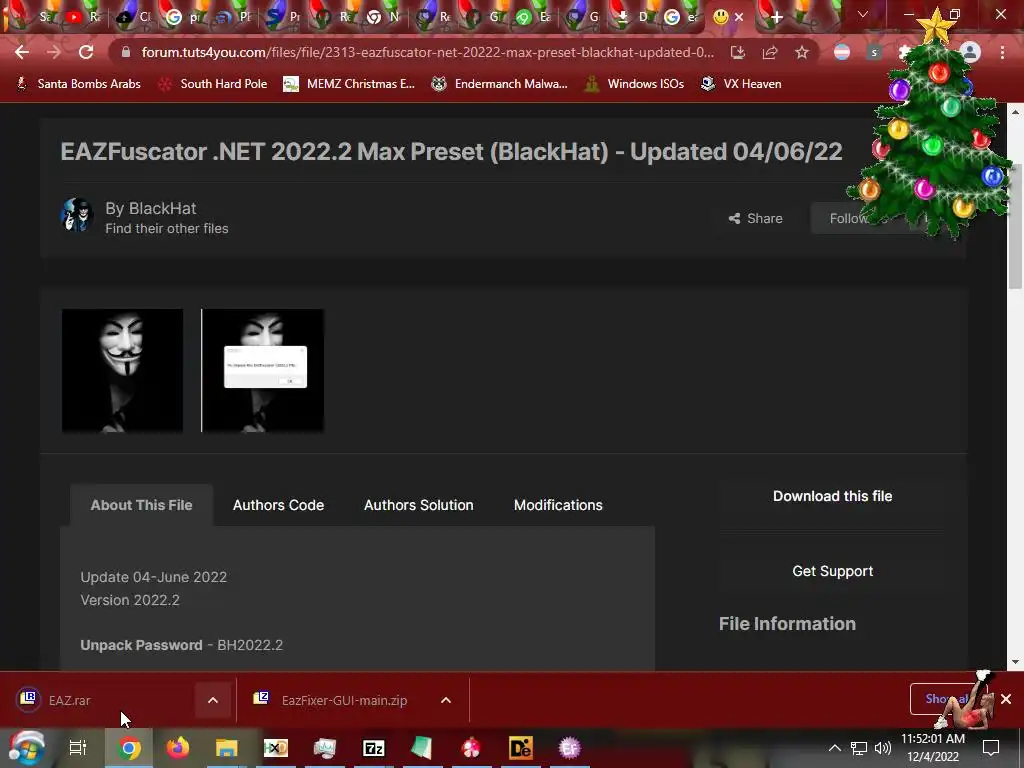Screen dimensions: 1024x768
Task: Reload the current page
Action: tap(86, 52)
